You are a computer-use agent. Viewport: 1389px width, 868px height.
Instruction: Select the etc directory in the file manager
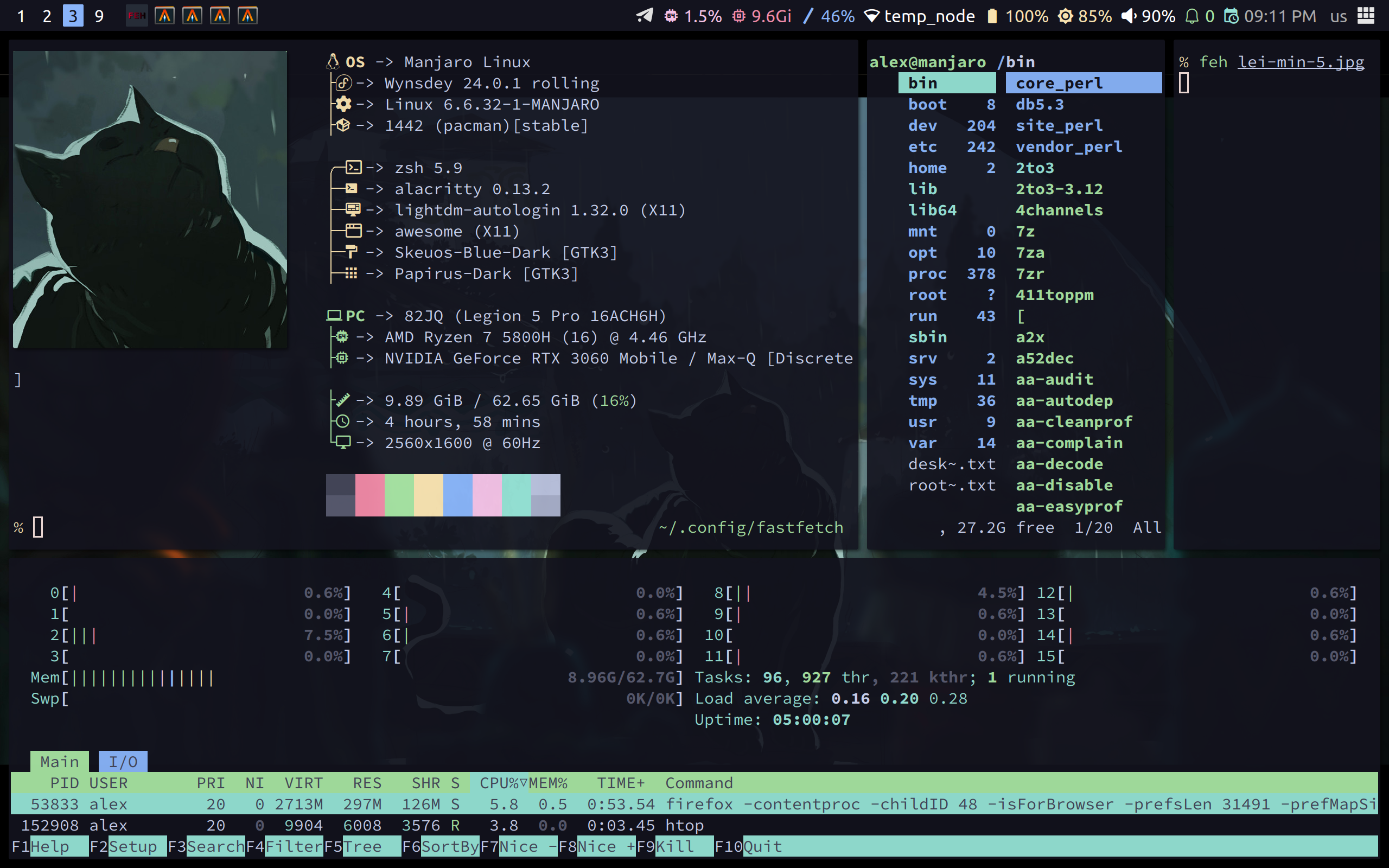click(x=922, y=147)
